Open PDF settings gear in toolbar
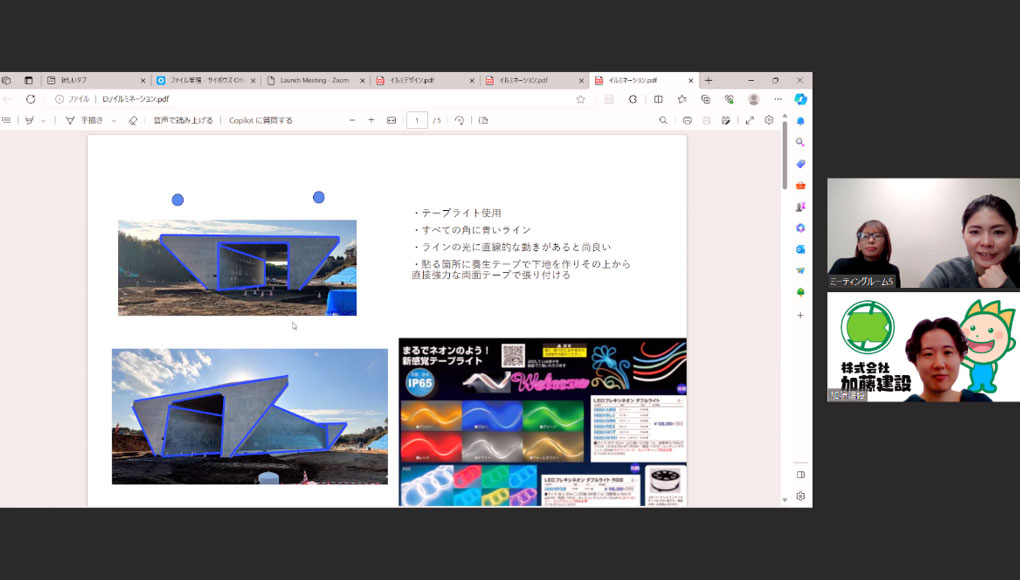Screen dimensions: 1020x580 [769, 120]
